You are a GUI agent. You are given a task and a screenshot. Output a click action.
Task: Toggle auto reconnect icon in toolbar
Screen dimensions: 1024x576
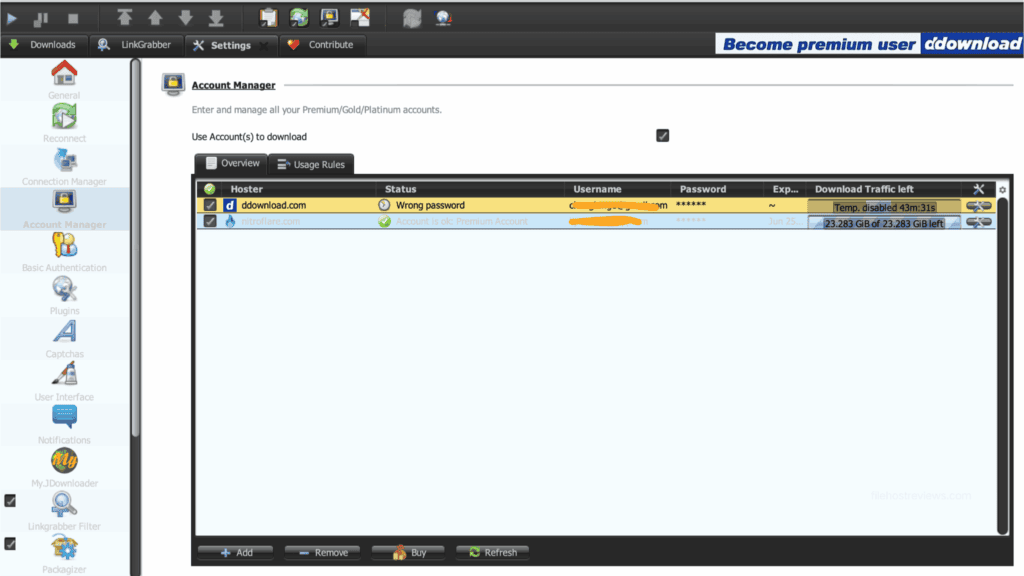[299, 18]
